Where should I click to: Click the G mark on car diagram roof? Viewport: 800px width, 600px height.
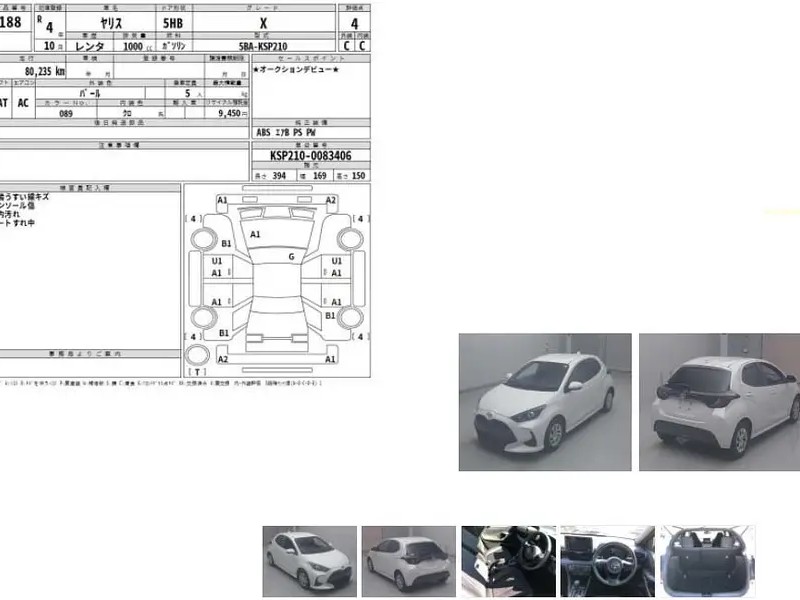291,257
